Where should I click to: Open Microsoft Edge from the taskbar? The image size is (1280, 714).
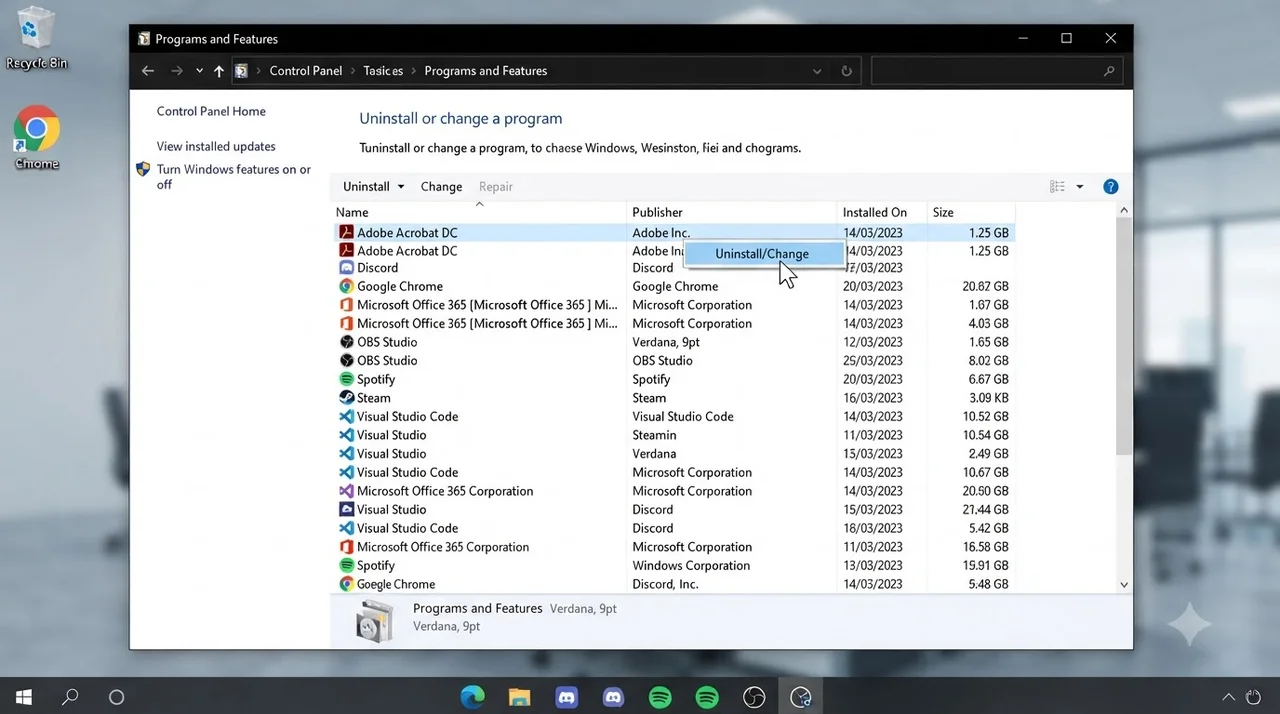coord(472,697)
